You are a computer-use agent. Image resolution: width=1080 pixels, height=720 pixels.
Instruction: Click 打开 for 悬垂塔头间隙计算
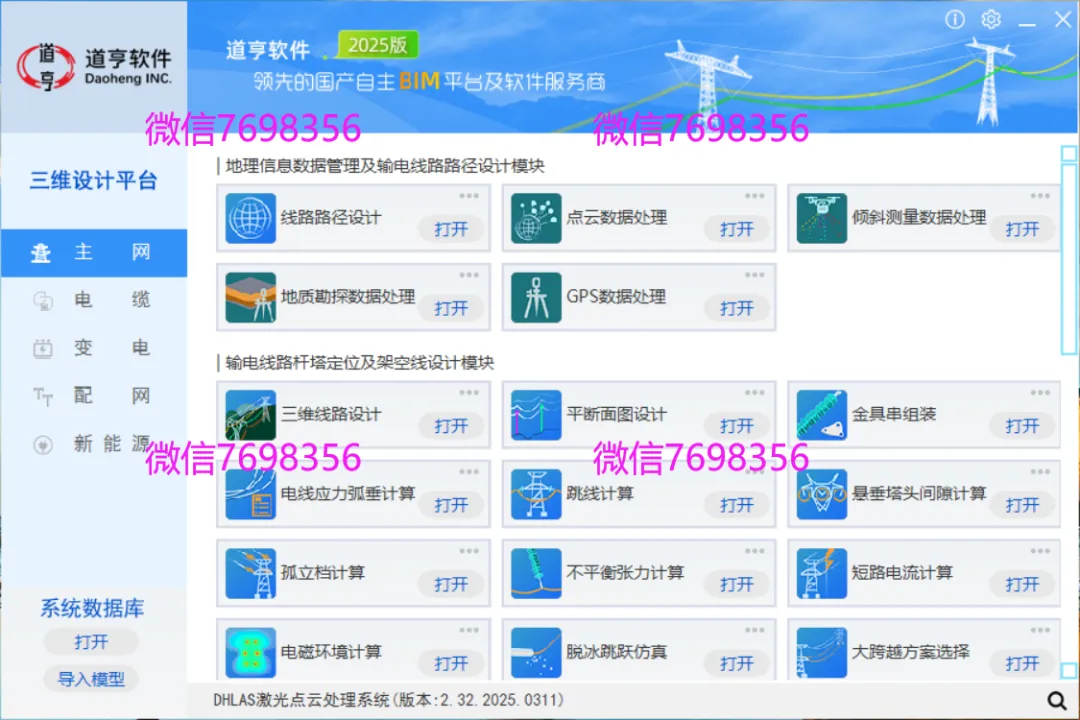[x=1022, y=506]
